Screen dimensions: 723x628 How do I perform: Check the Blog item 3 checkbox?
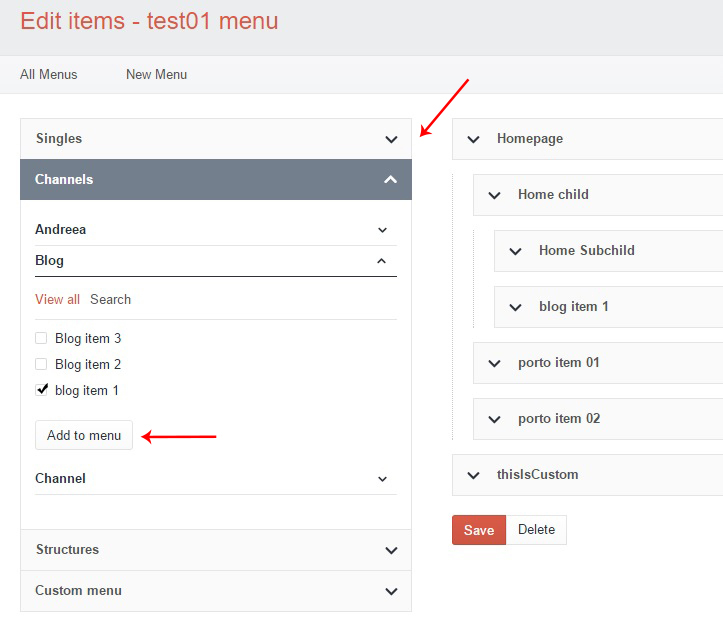pos(42,339)
